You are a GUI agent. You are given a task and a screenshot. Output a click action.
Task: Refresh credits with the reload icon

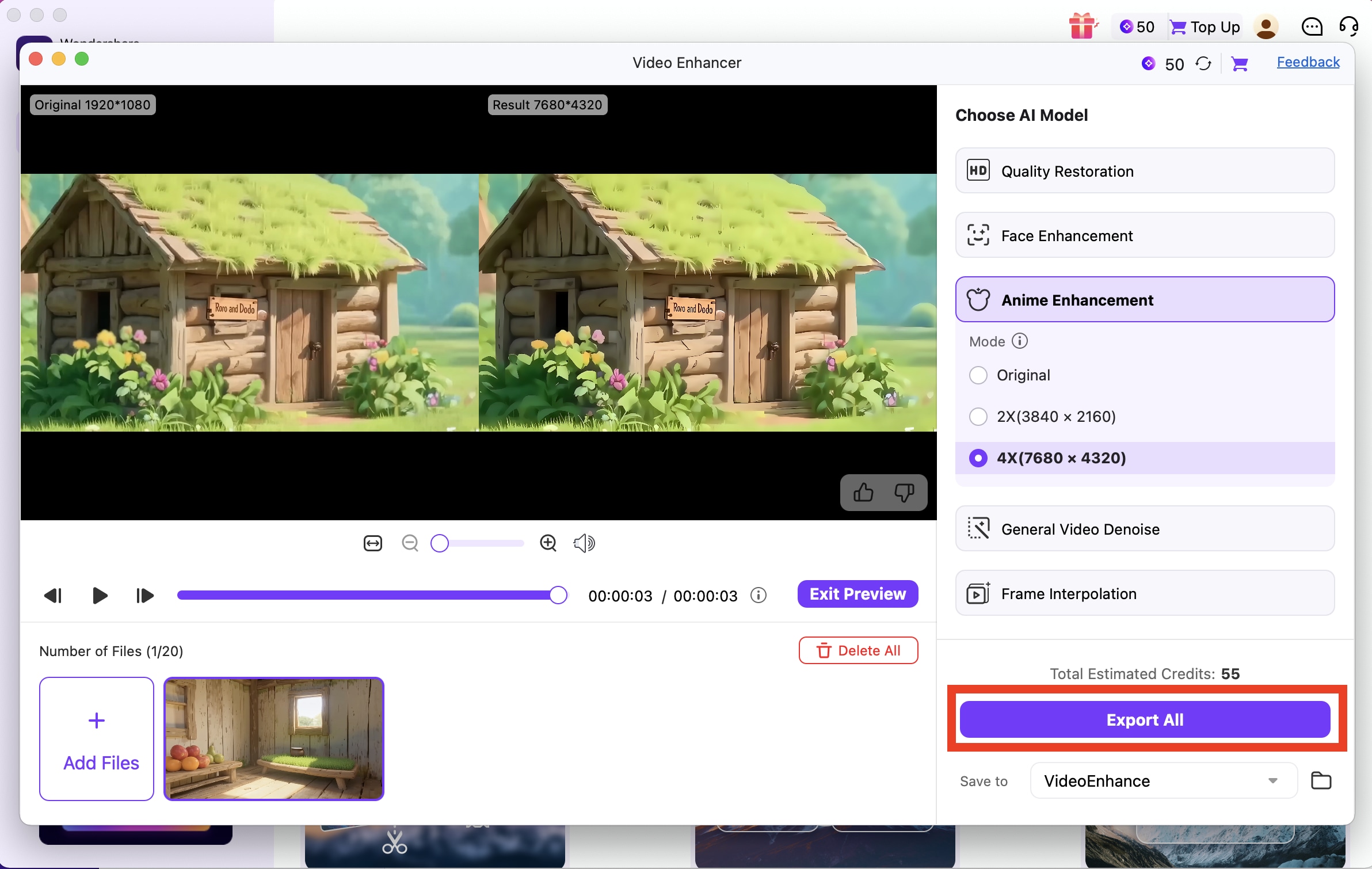(1204, 64)
